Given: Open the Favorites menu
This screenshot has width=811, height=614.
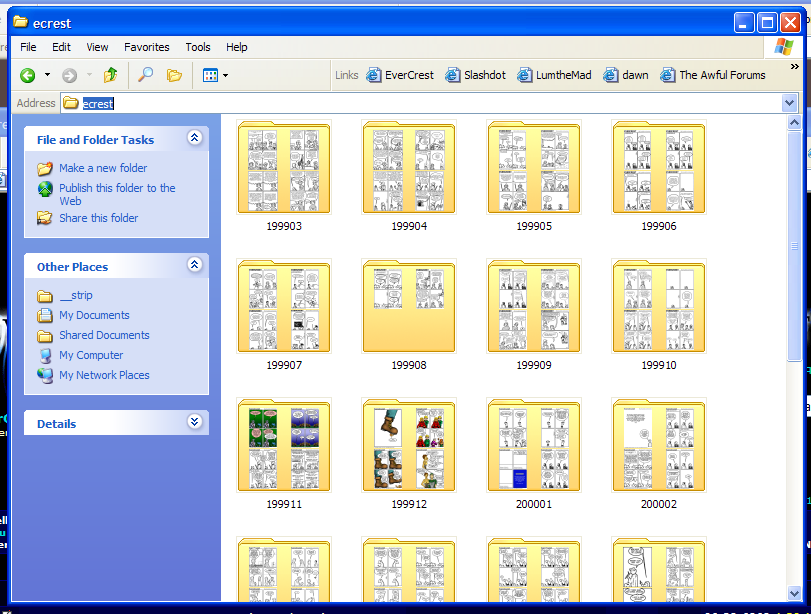Looking at the screenshot, I should pyautogui.click(x=146, y=47).
